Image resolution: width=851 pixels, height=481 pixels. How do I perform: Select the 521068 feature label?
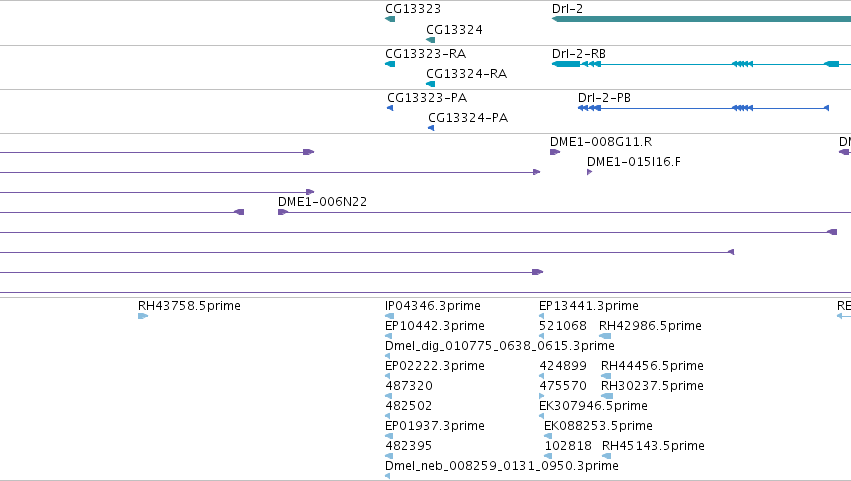[562, 326]
